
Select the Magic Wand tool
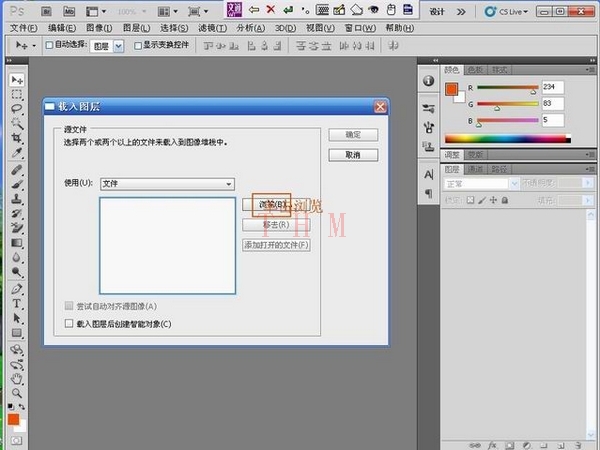16,123
